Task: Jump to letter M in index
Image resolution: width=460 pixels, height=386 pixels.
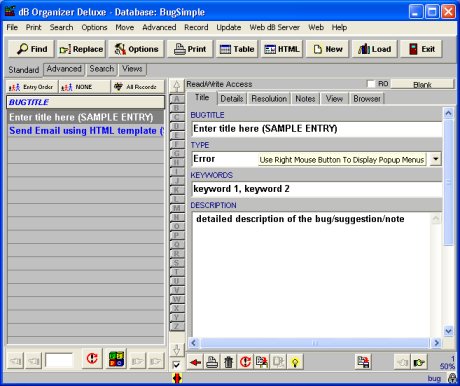Action: pos(177,208)
